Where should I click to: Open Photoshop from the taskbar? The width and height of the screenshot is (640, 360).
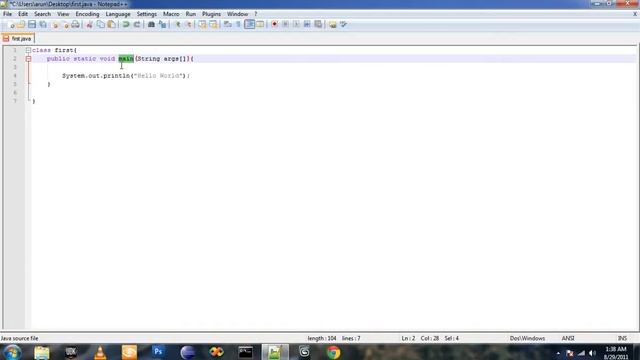pos(158,352)
